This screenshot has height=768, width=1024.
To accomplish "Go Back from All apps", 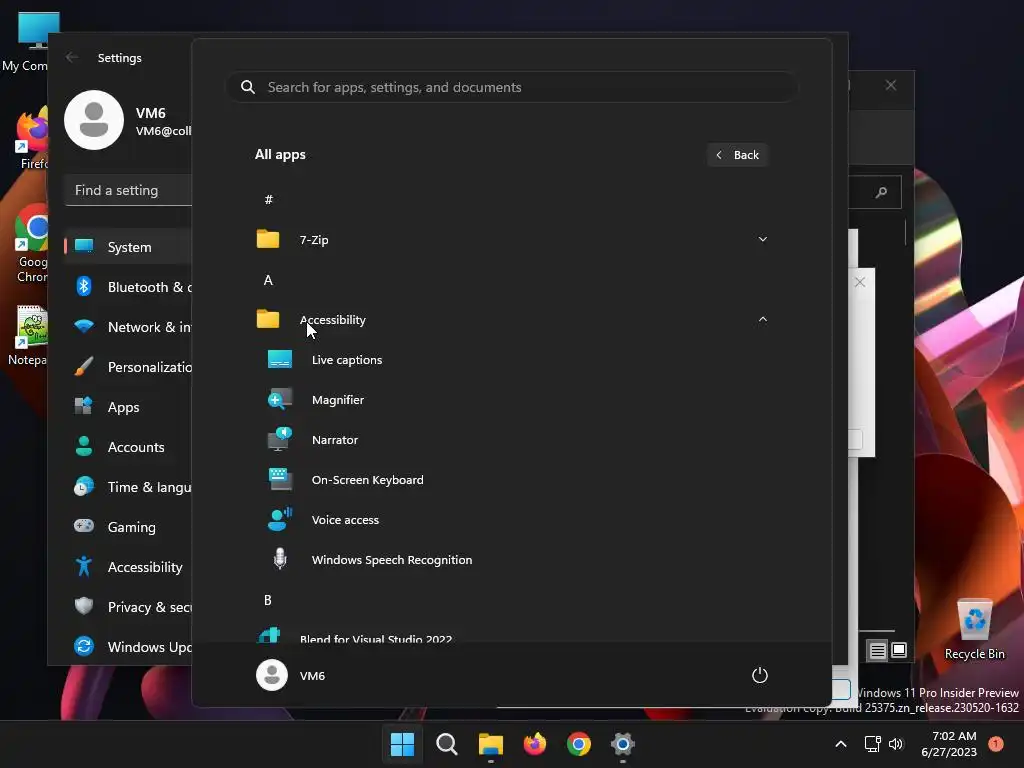I will click(x=737, y=155).
